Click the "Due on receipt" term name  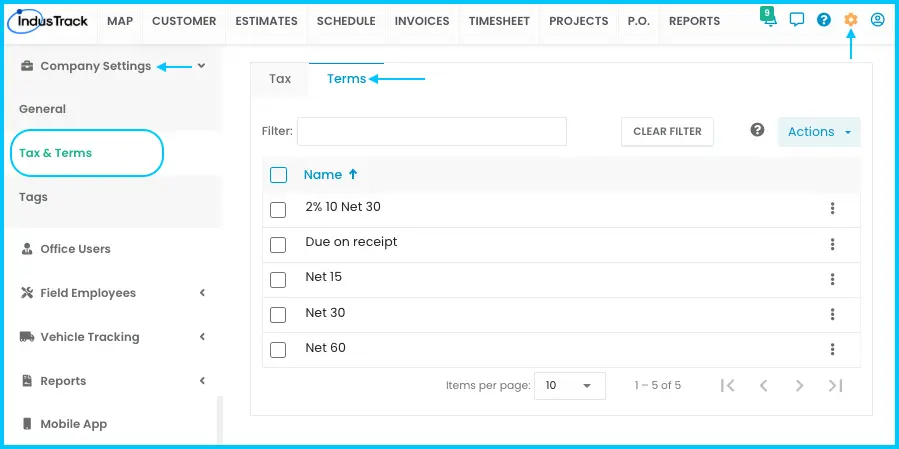(x=351, y=242)
